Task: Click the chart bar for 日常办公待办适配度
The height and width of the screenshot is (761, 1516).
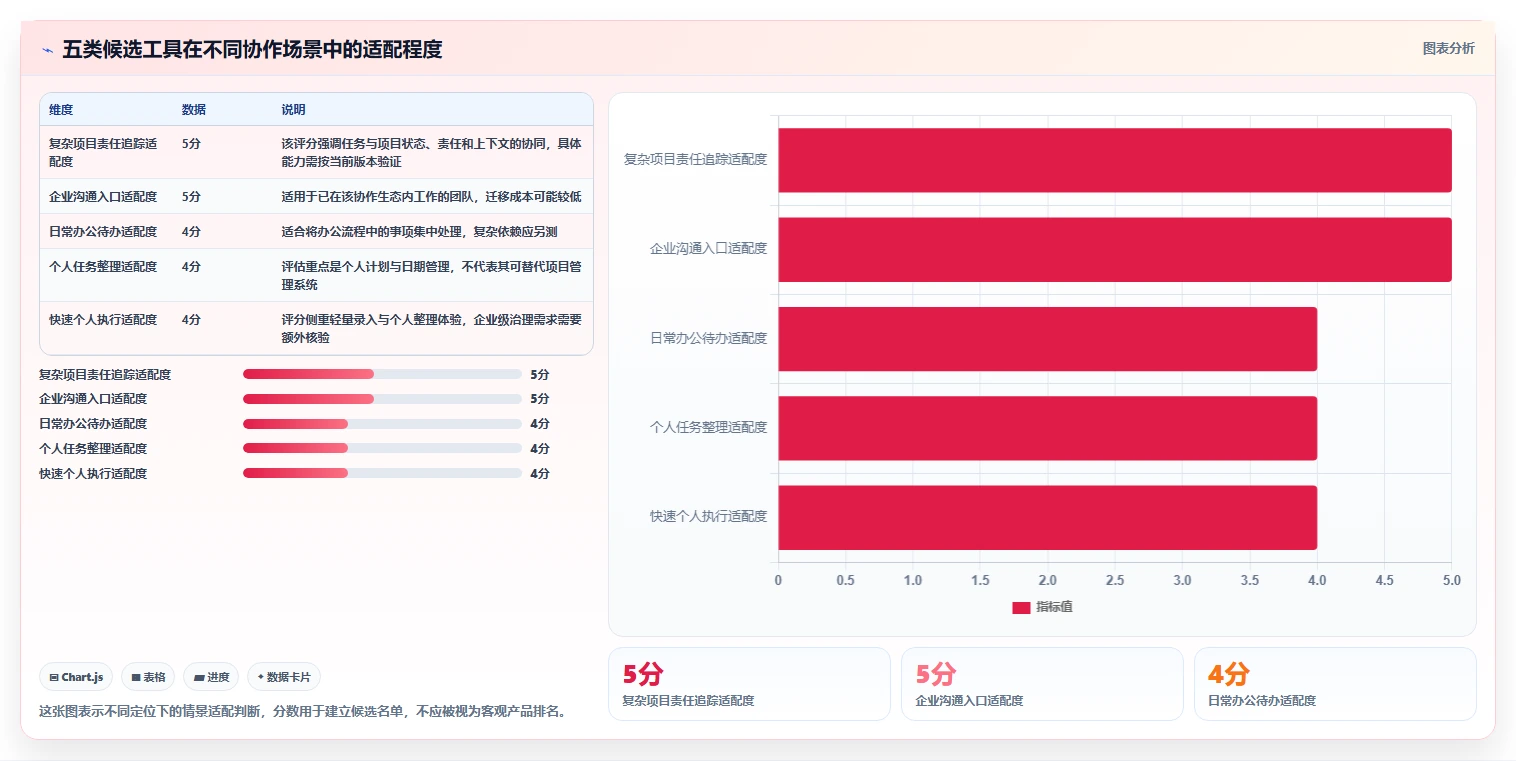Action: [x=1048, y=338]
